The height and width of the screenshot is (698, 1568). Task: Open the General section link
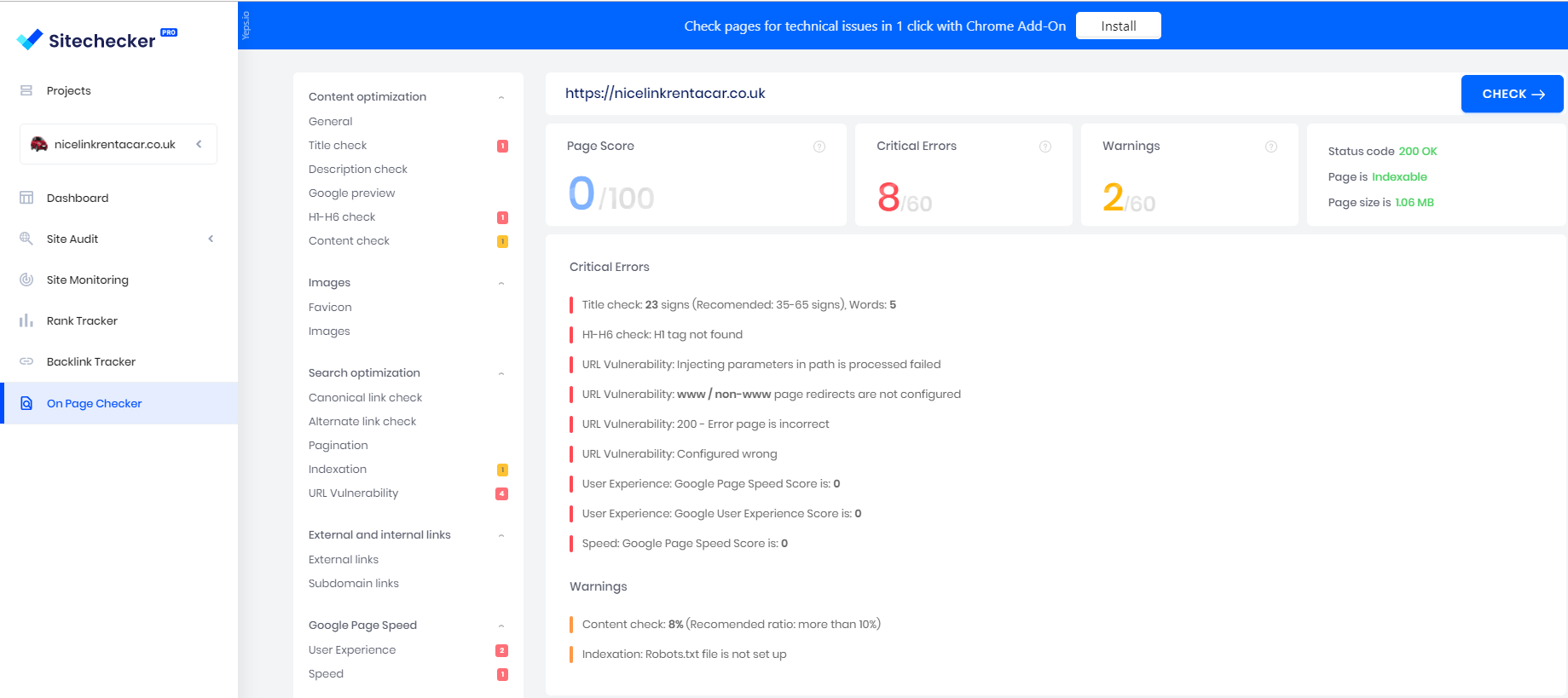[331, 121]
